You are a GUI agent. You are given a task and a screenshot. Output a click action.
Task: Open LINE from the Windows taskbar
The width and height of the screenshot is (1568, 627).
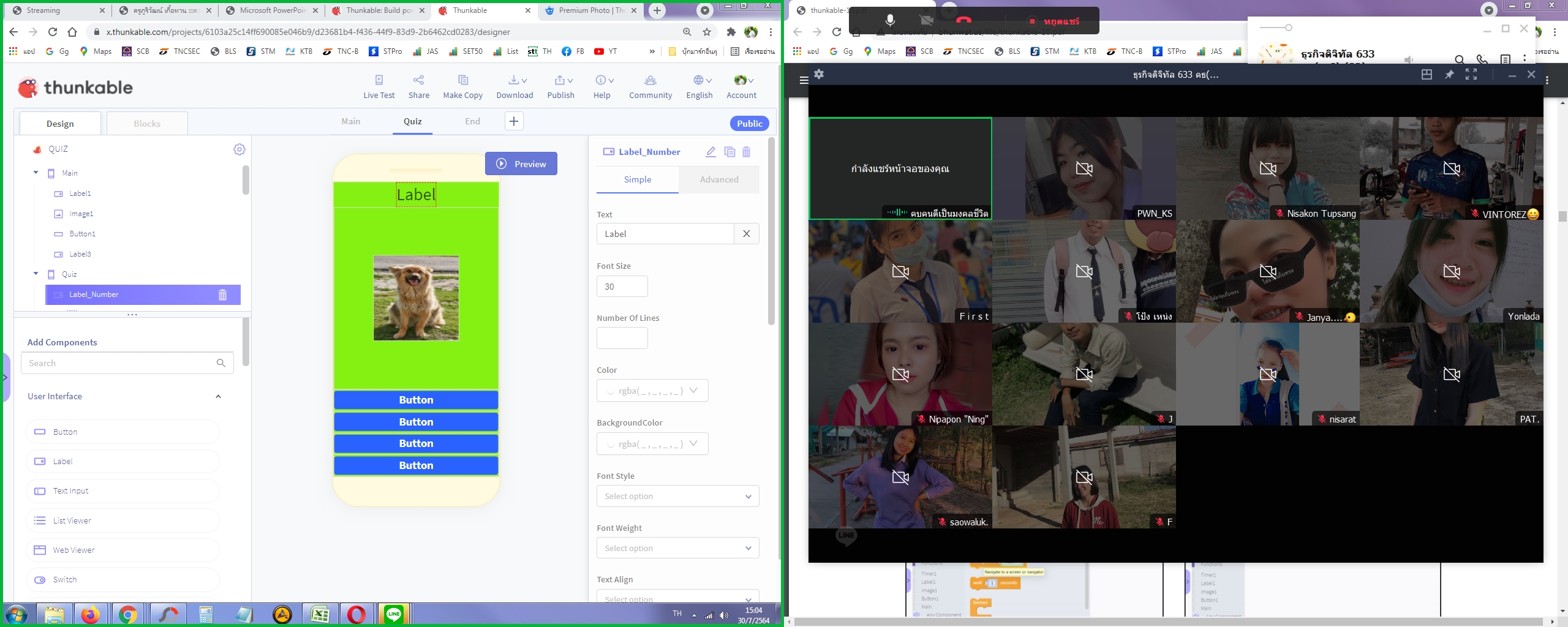[394, 614]
